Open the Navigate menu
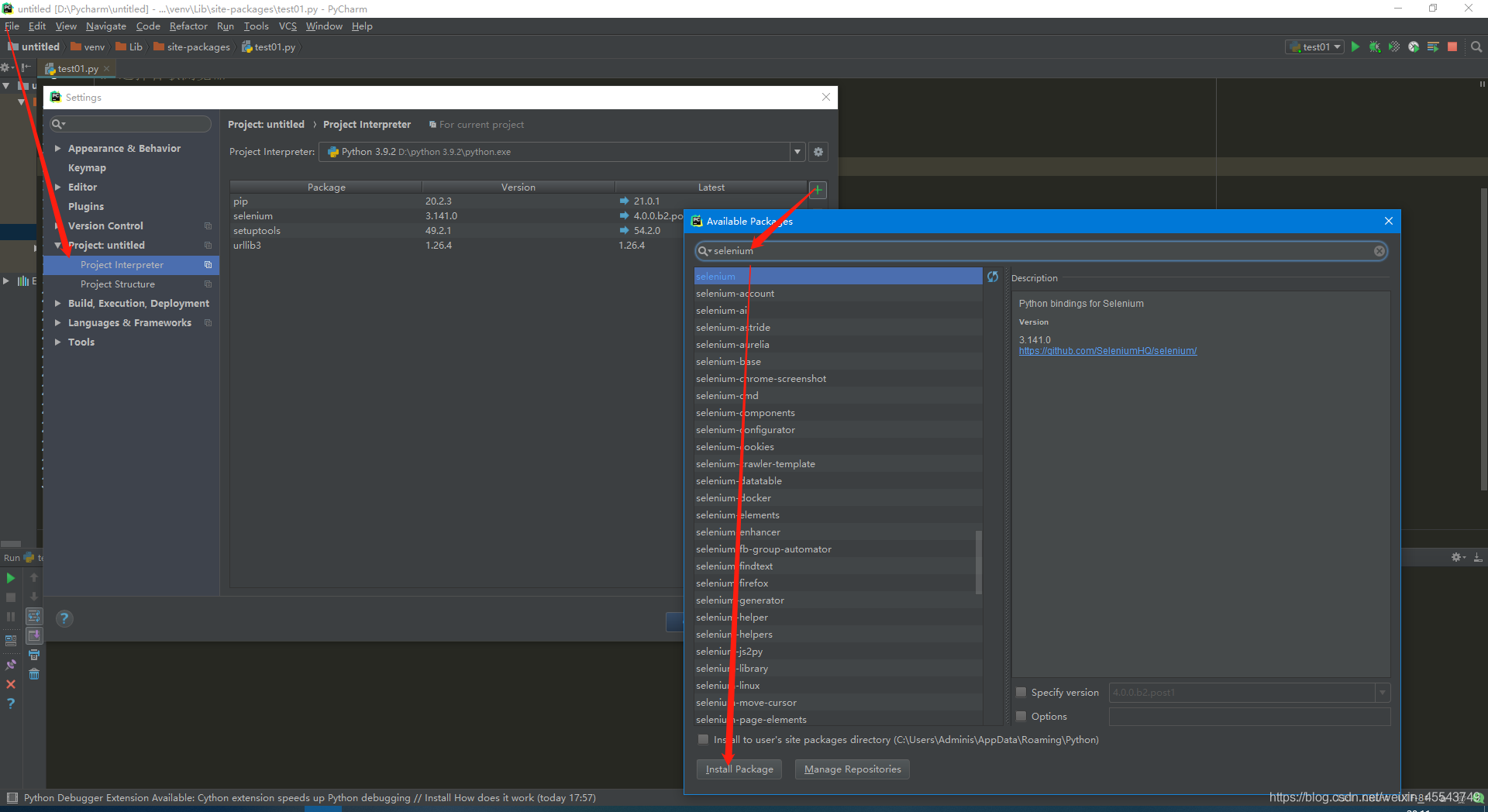Viewport: 1488px width, 812px height. [x=105, y=26]
